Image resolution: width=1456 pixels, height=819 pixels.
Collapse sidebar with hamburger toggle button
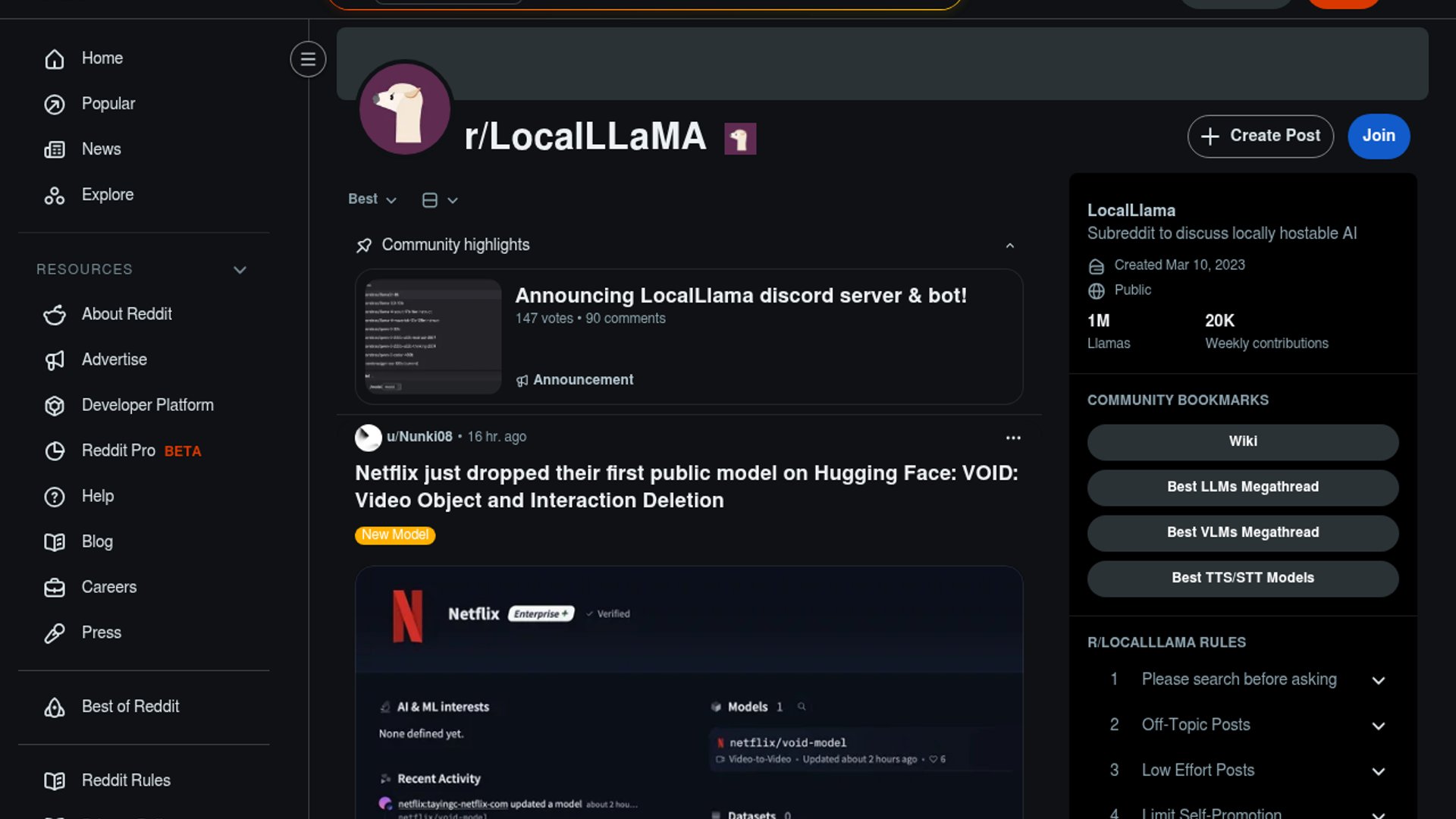point(308,59)
